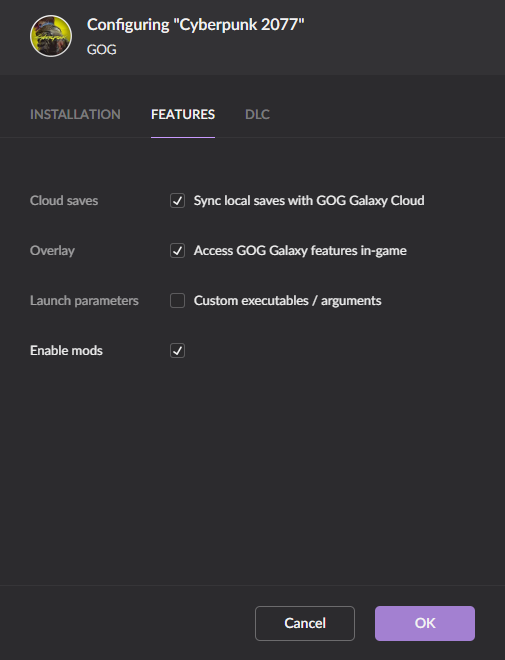This screenshot has width=505, height=660.
Task: Click 'Access GOG Galaxy features in-game' label
Action: pos(300,251)
